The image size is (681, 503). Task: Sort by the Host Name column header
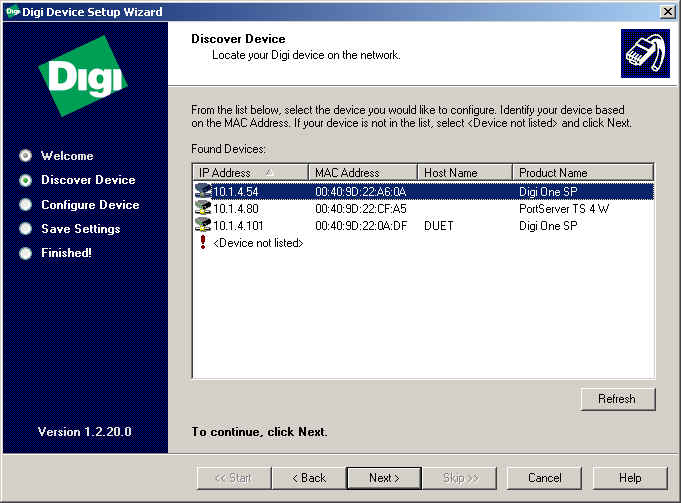(x=465, y=172)
